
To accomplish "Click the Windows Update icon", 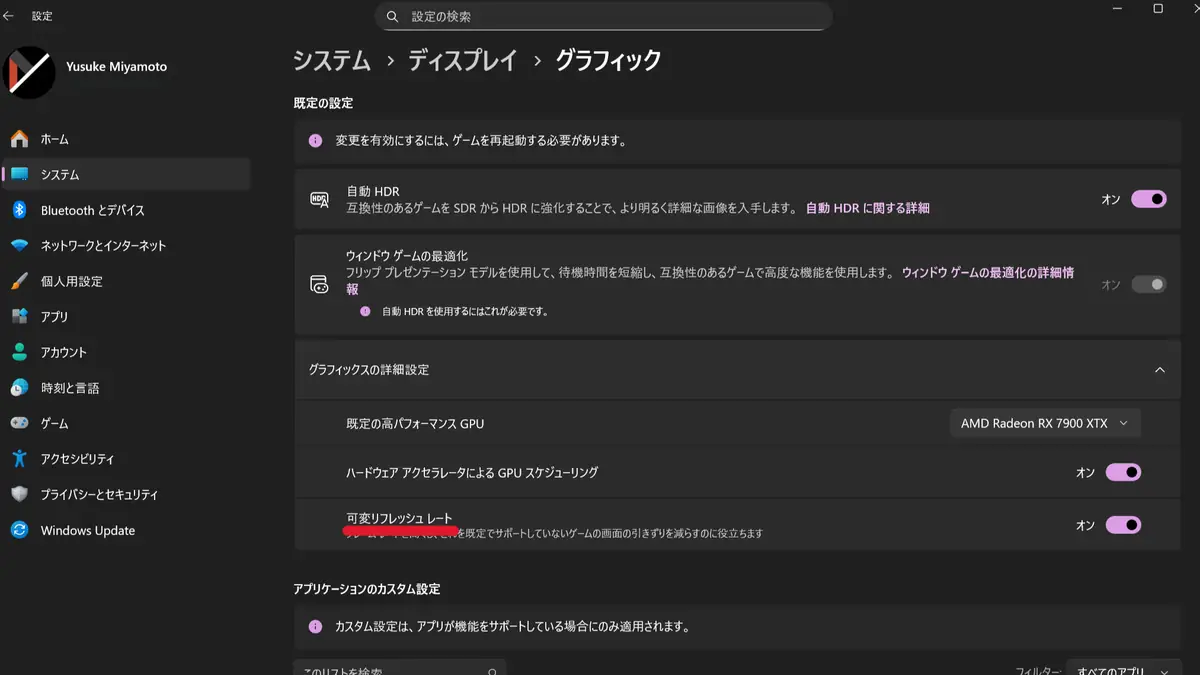I will tap(19, 530).
